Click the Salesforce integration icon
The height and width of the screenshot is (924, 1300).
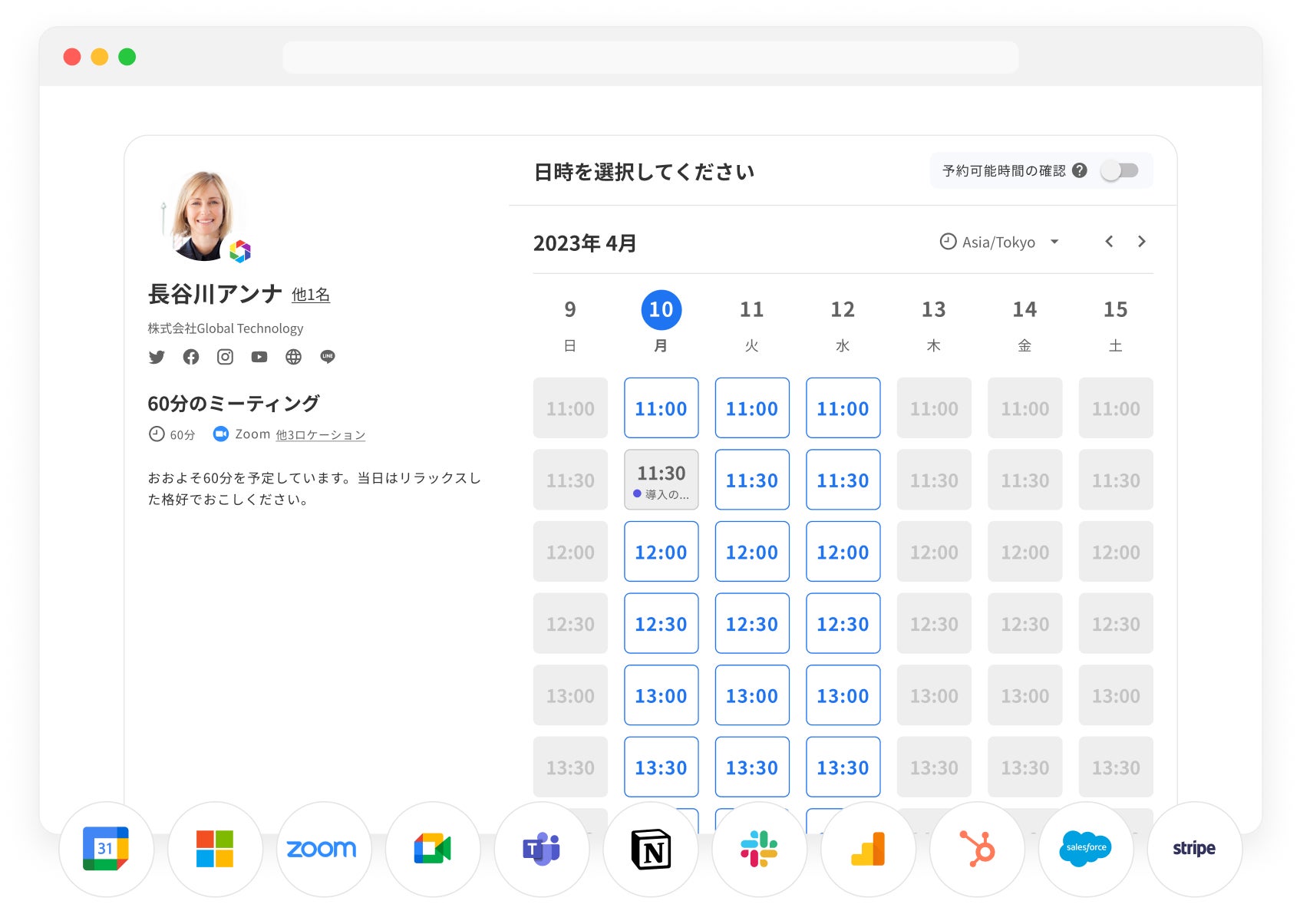pyautogui.click(x=1087, y=849)
